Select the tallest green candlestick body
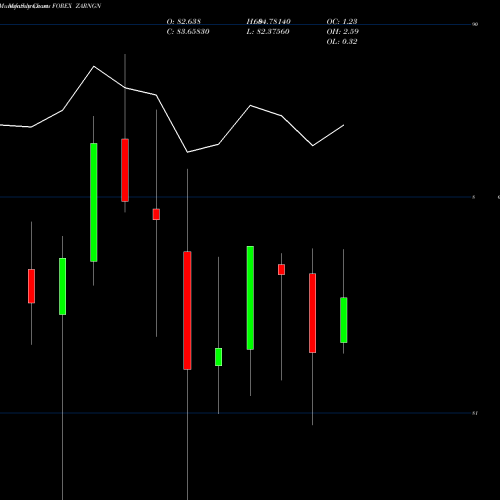Image resolution: width=500 pixels, height=500 pixels. click(x=94, y=202)
